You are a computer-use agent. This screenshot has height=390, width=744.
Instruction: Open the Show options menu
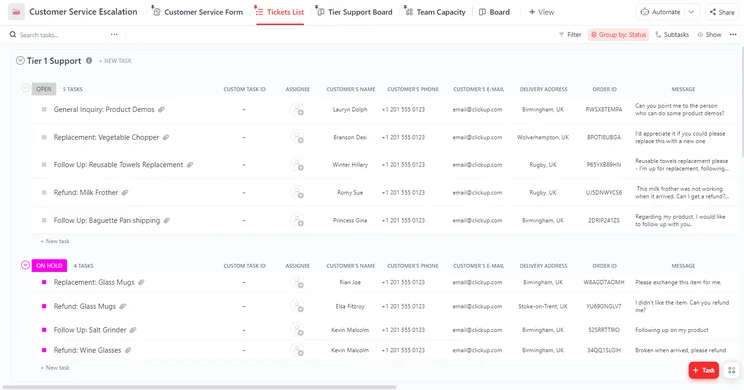709,35
